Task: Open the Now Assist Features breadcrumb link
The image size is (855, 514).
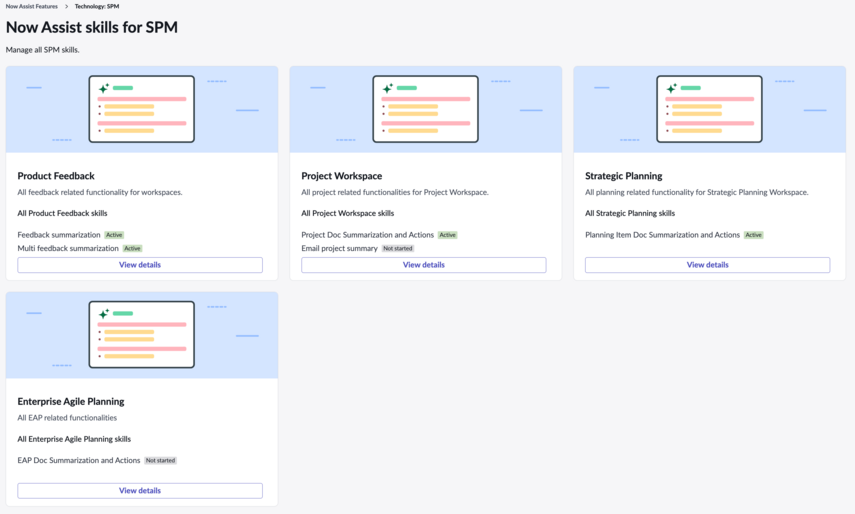Action: 32,7
